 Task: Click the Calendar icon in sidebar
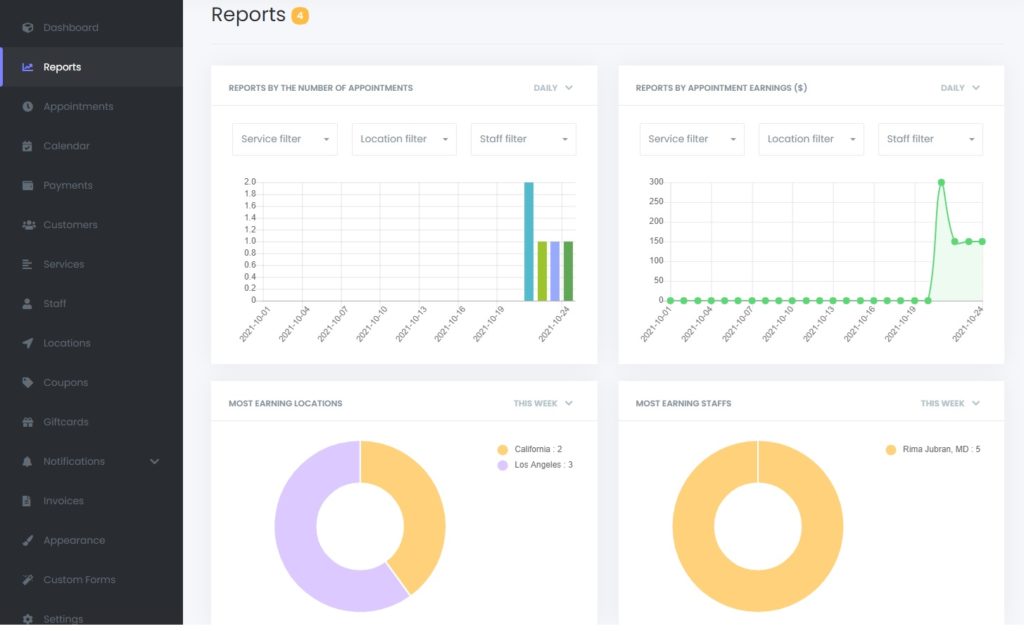(x=27, y=146)
